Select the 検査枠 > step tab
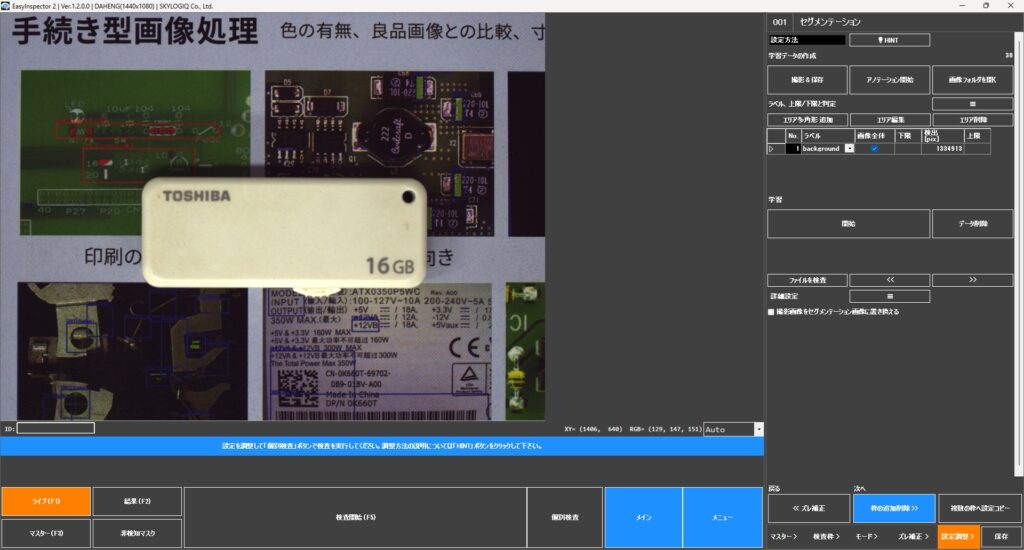The image size is (1024, 550). (825, 536)
